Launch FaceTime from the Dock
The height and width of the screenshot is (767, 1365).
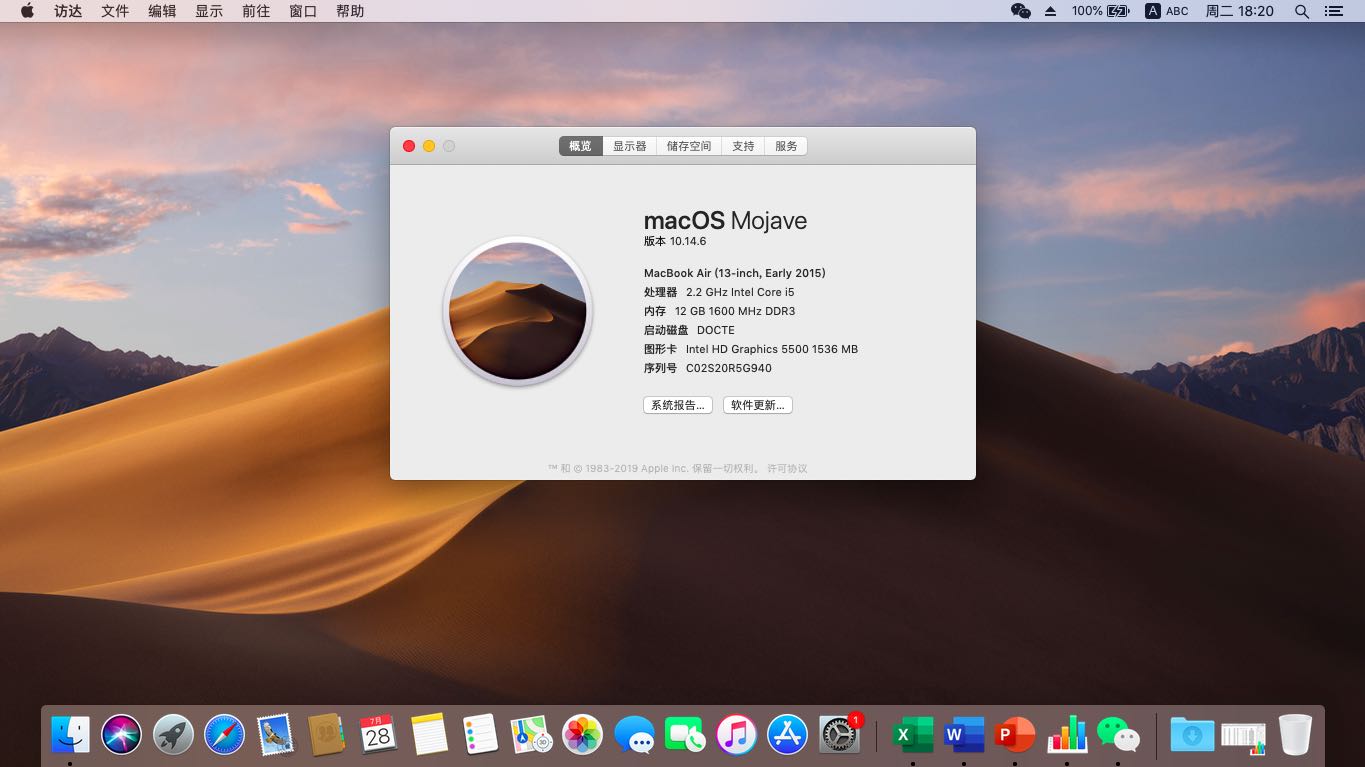click(x=685, y=735)
